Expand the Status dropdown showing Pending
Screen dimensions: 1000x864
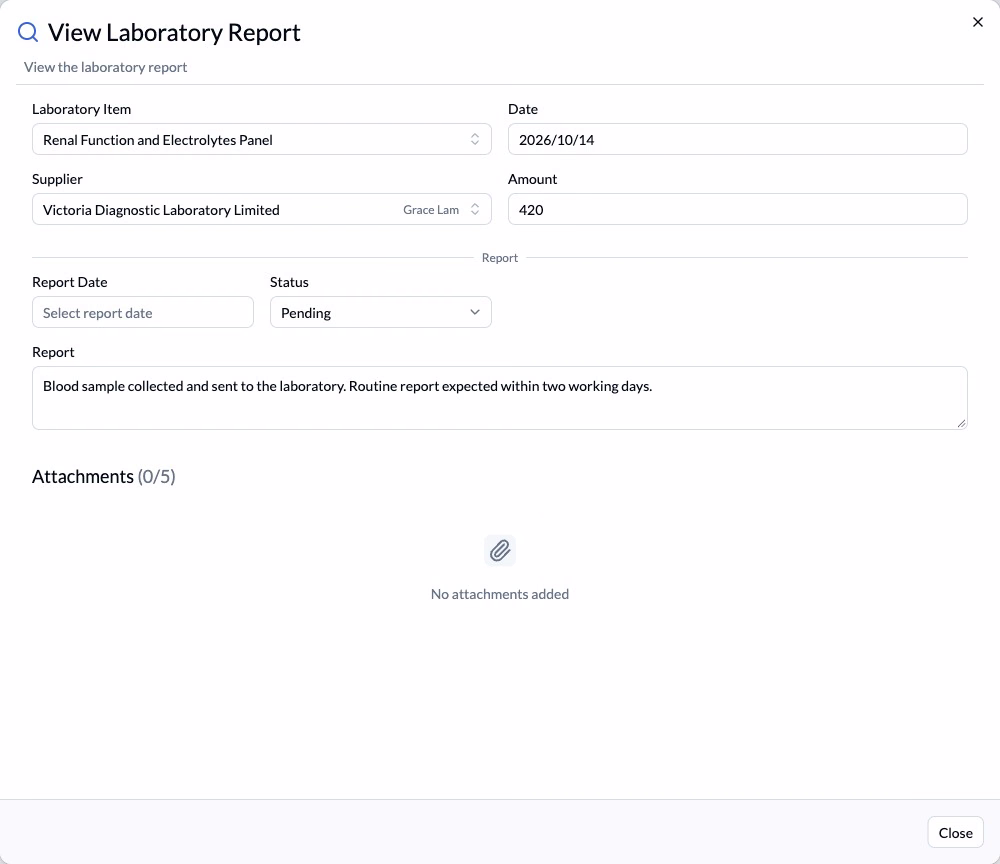click(x=381, y=312)
